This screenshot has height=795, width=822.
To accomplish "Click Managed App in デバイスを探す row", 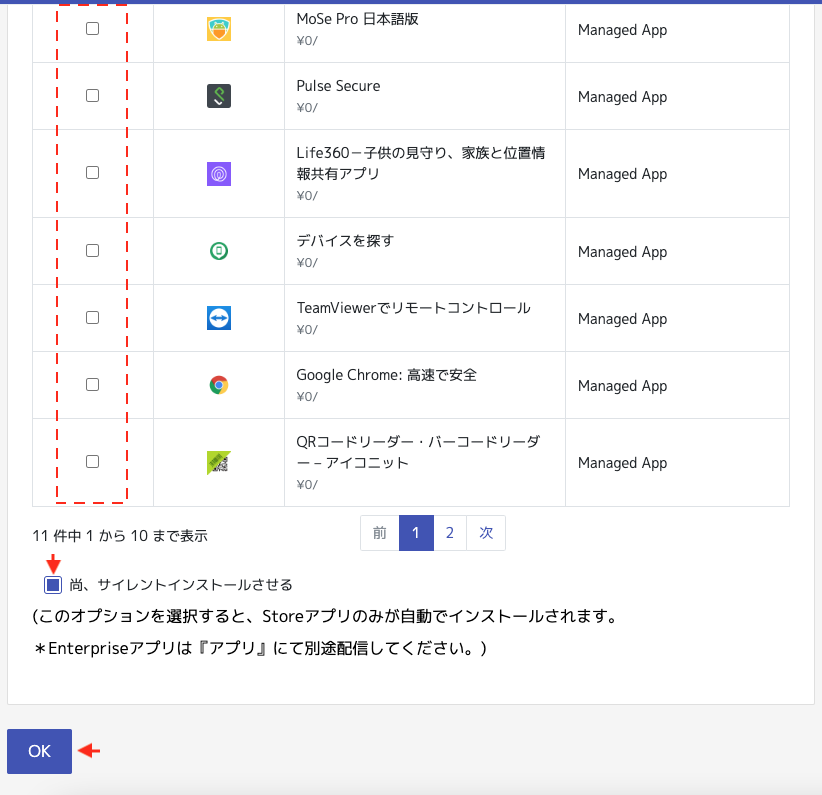I will [622, 252].
